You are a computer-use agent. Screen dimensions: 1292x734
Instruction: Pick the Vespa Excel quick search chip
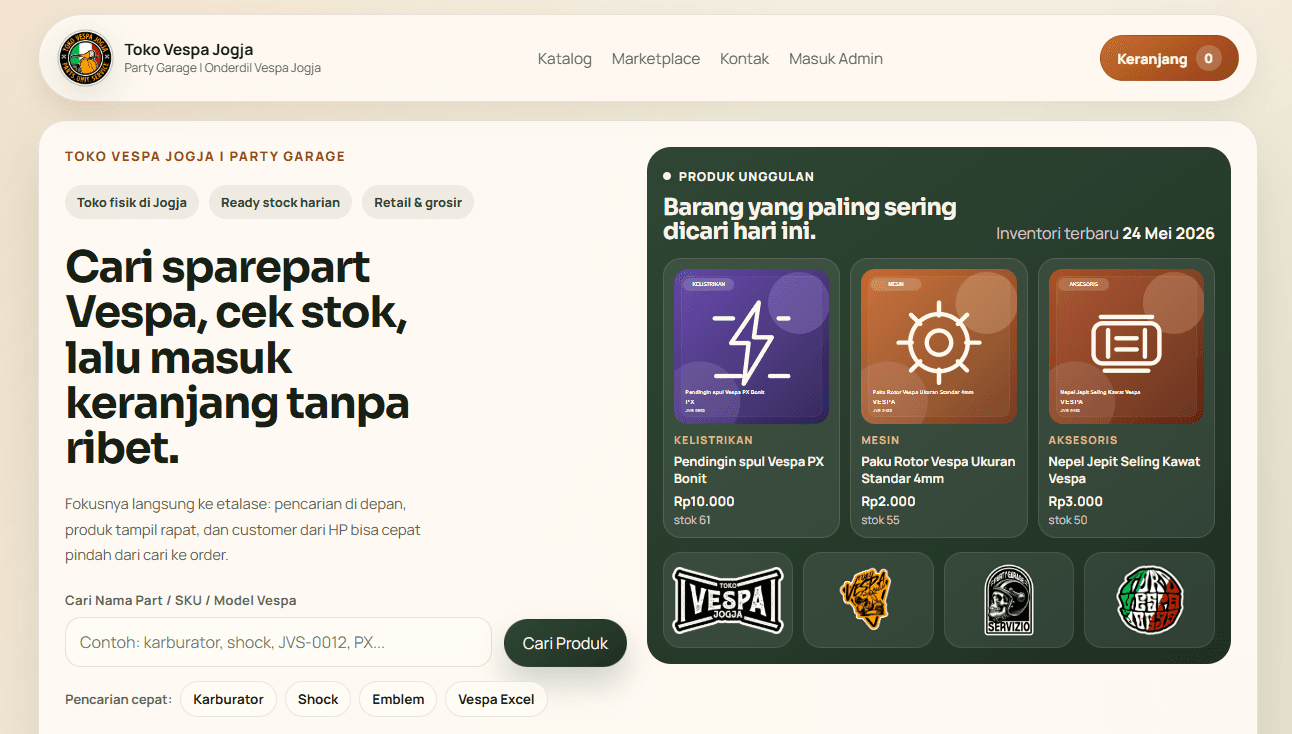pos(496,699)
